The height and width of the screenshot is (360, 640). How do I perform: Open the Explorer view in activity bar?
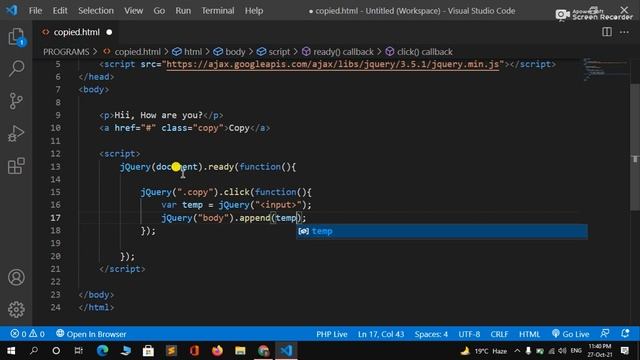(x=16, y=37)
